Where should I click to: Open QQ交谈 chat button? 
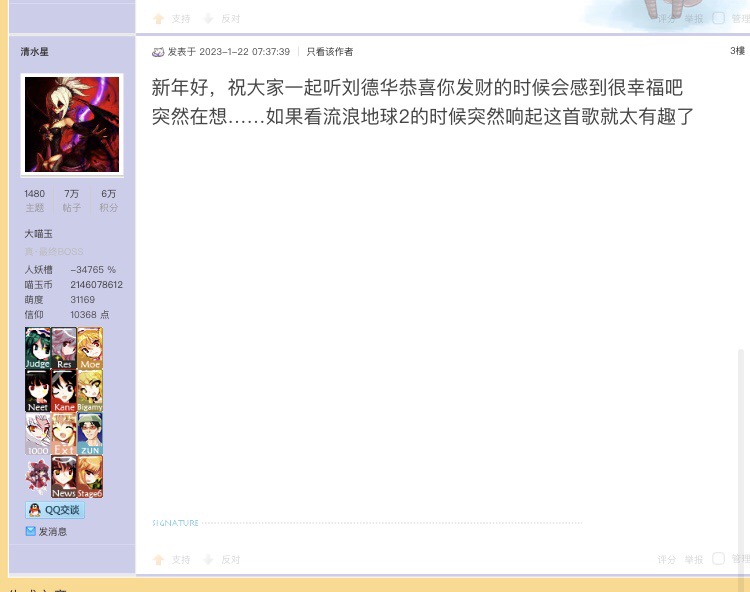click(x=55, y=510)
